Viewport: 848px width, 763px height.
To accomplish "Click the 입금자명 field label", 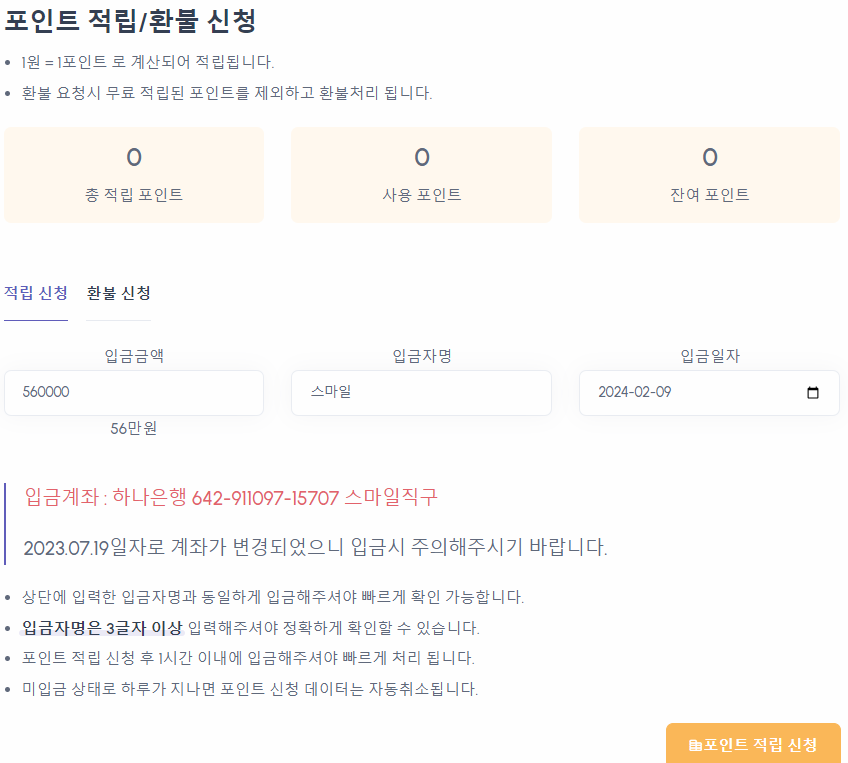I will pos(421,356).
